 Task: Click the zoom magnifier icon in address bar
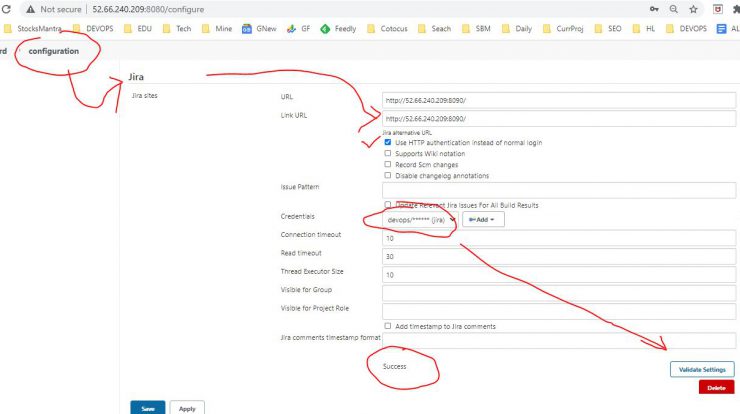tap(673, 9)
